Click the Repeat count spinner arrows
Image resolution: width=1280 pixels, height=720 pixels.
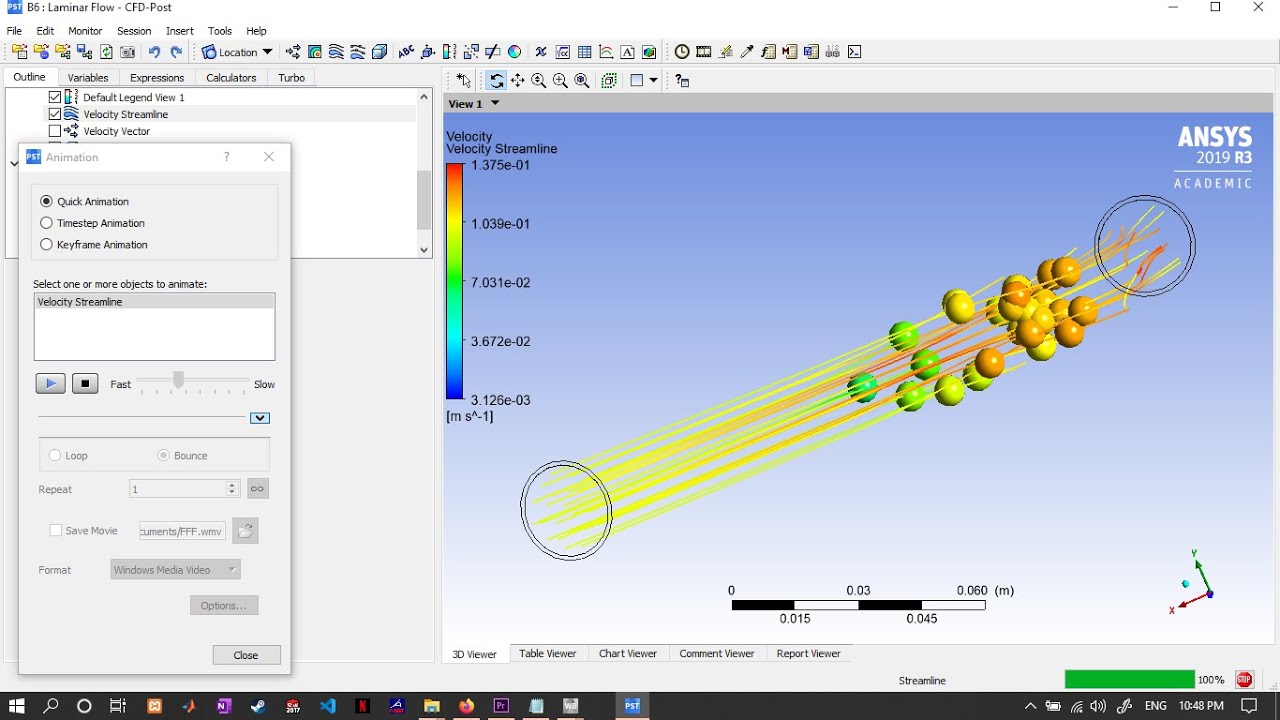pos(232,489)
